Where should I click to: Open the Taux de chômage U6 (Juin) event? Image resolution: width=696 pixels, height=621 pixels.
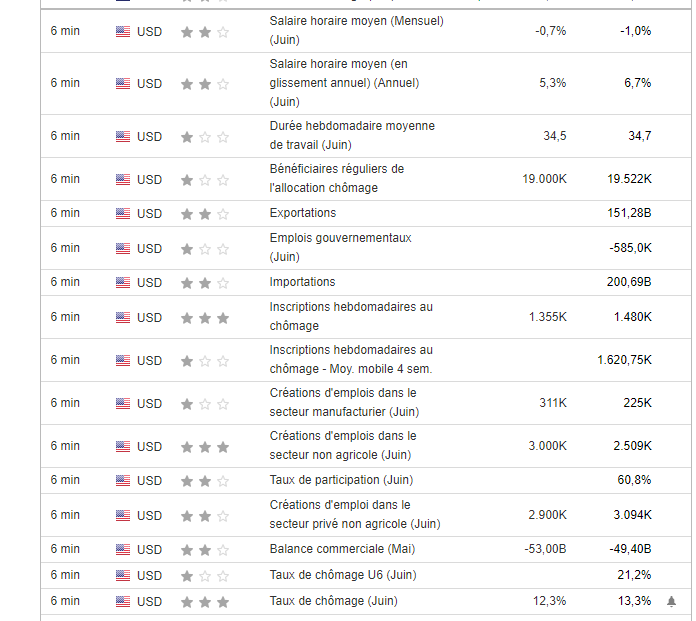click(343, 575)
